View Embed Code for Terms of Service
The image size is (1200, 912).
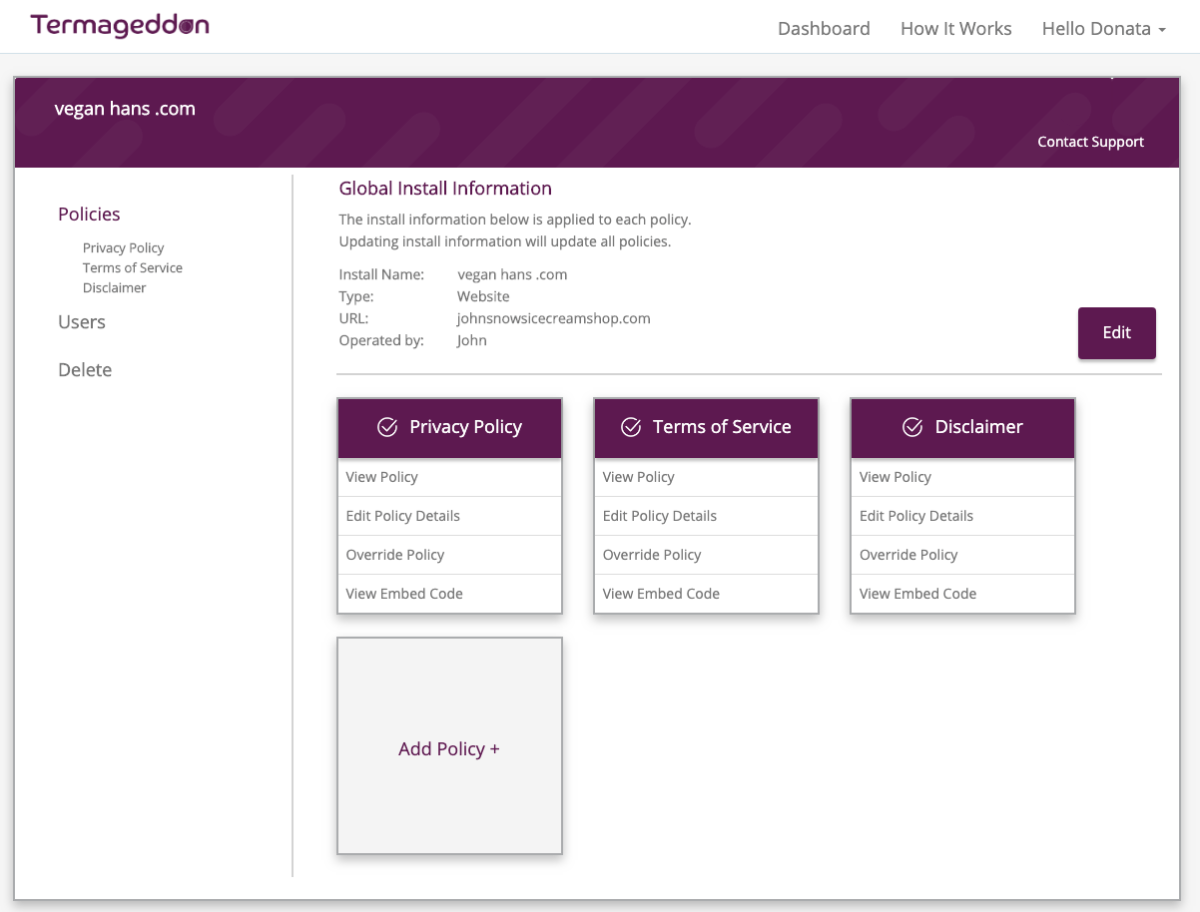(706, 594)
